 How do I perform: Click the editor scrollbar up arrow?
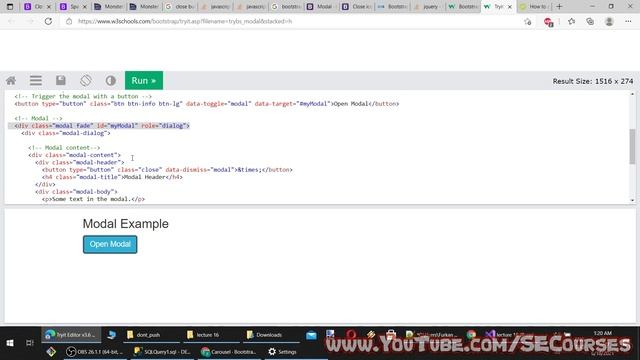(x=632, y=94)
